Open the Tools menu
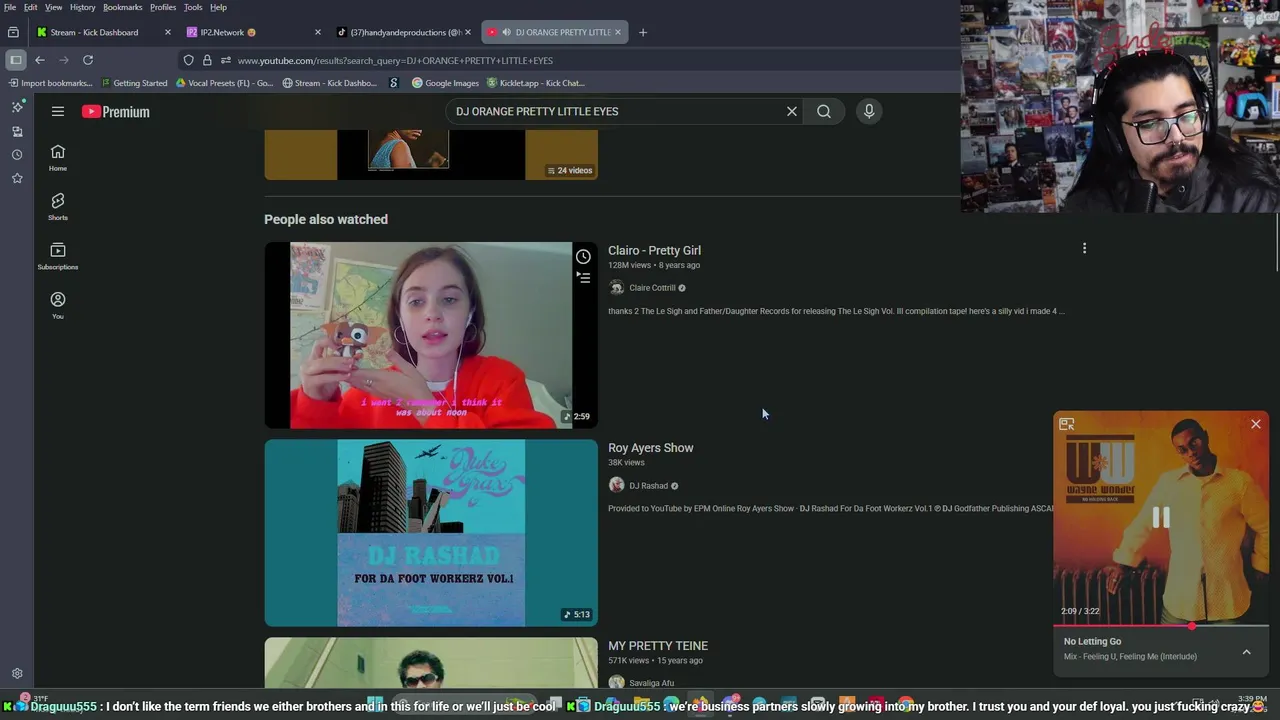 193,7
